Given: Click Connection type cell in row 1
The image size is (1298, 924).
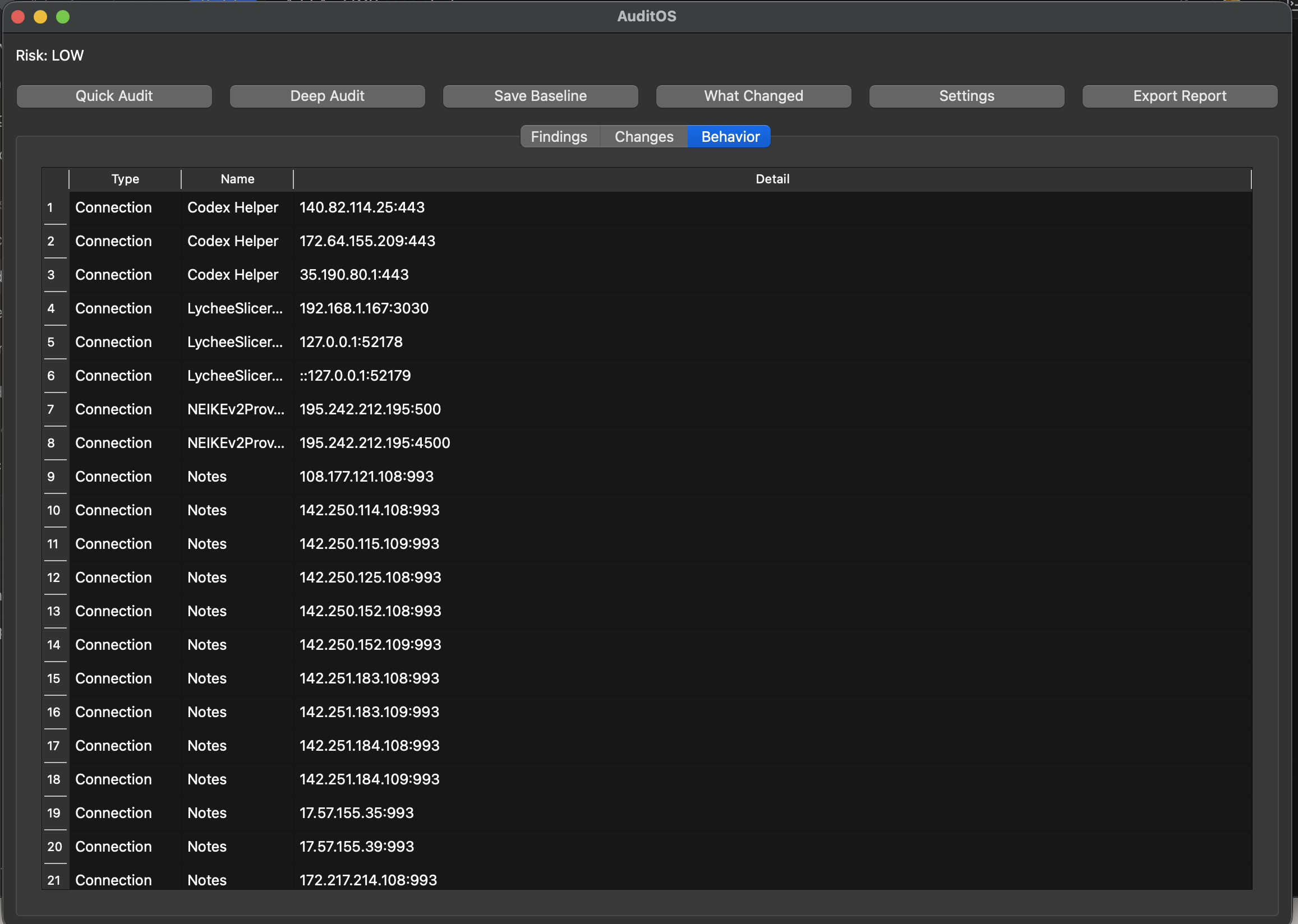Looking at the screenshot, I should 125,207.
